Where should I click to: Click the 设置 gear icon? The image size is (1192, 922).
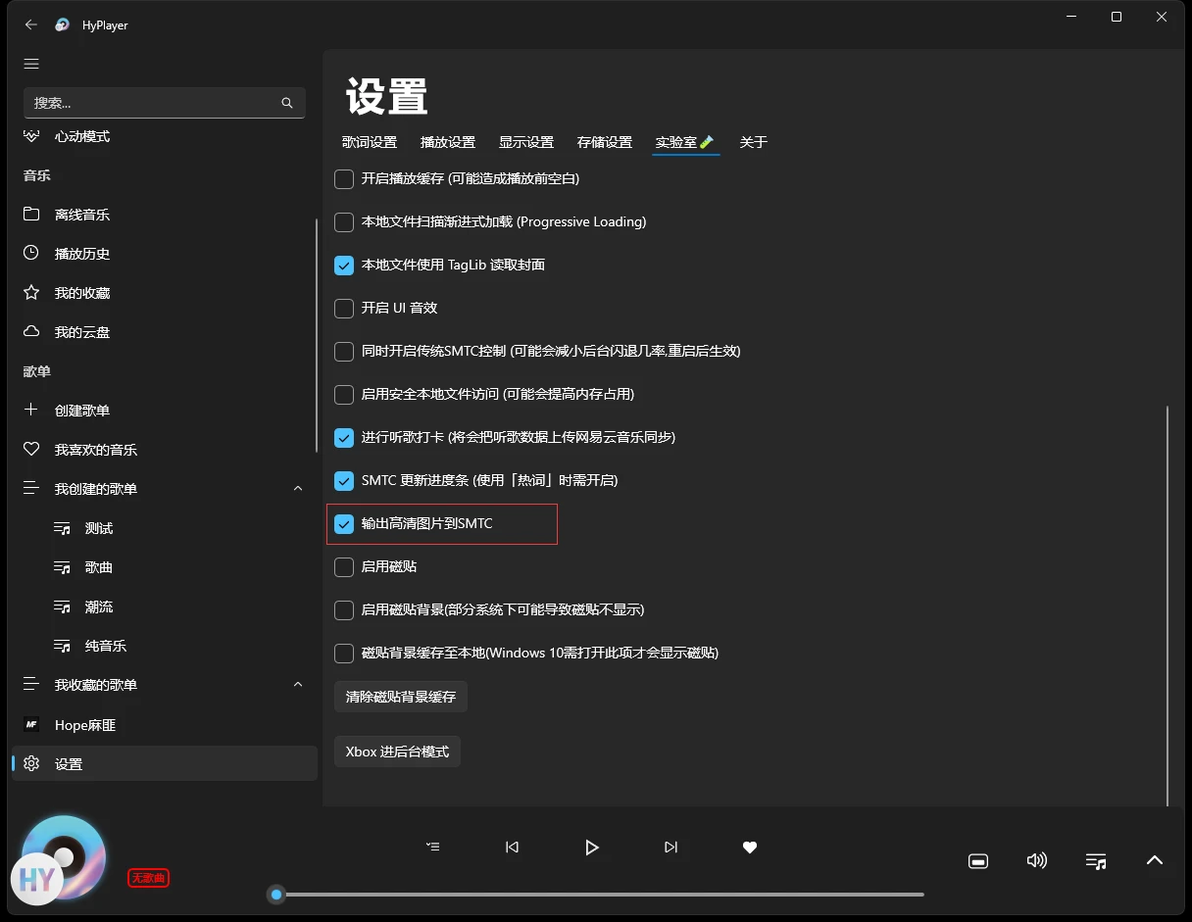click(31, 764)
